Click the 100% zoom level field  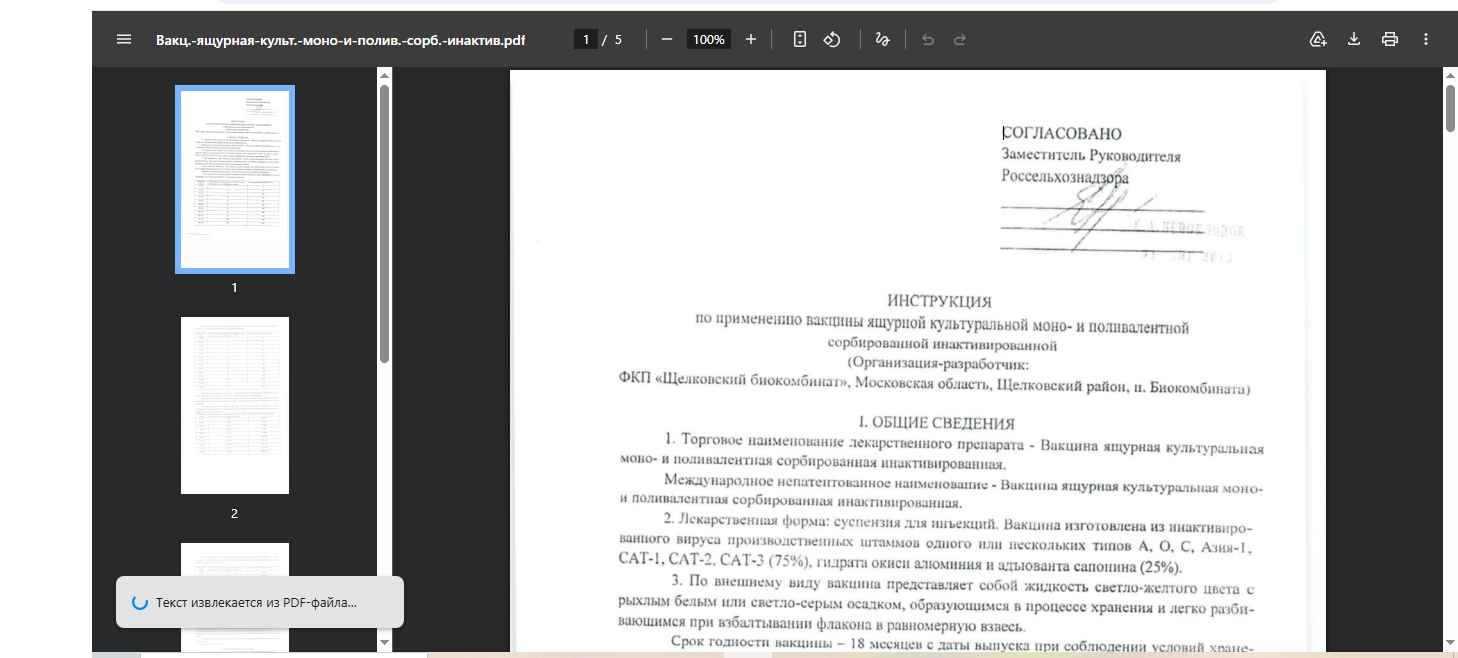(709, 40)
